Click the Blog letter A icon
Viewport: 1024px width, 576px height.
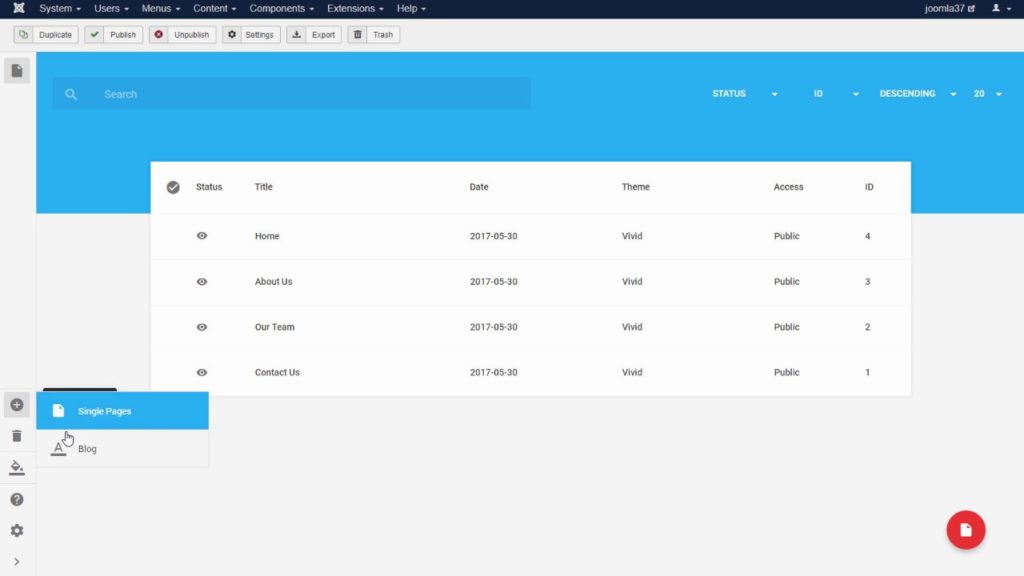coord(58,449)
